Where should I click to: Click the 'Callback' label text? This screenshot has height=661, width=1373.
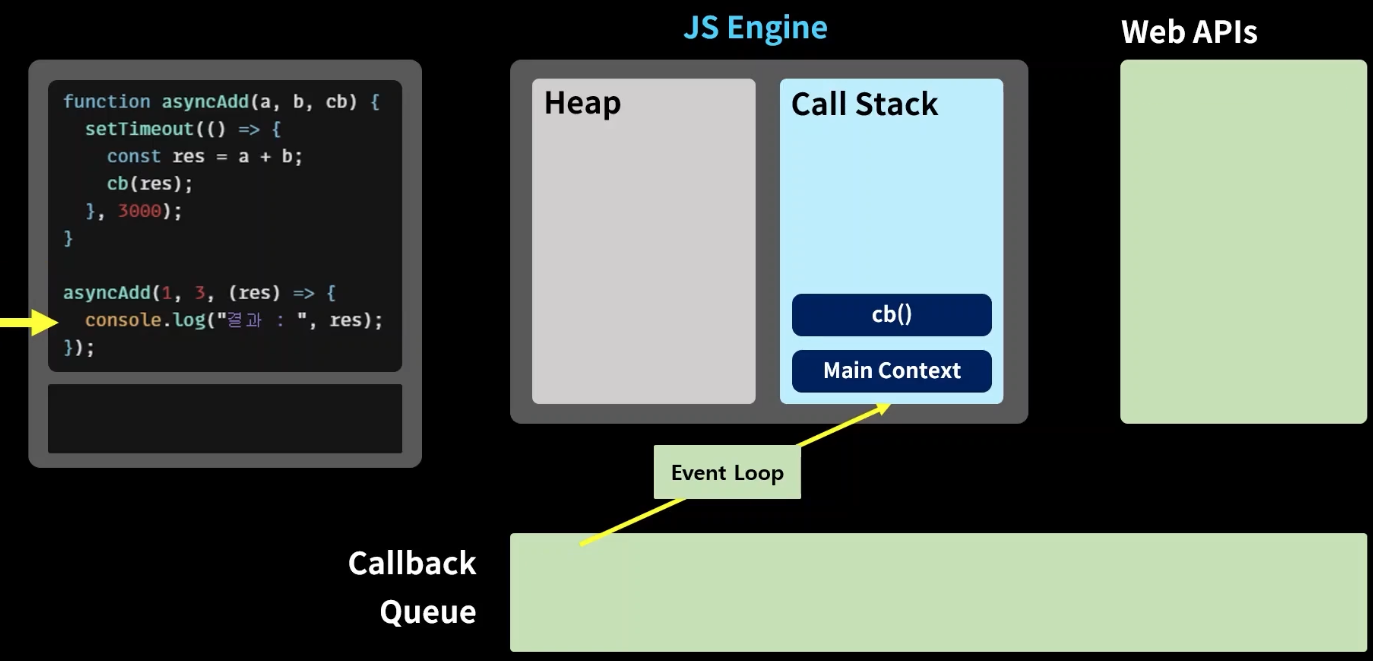click(x=412, y=563)
